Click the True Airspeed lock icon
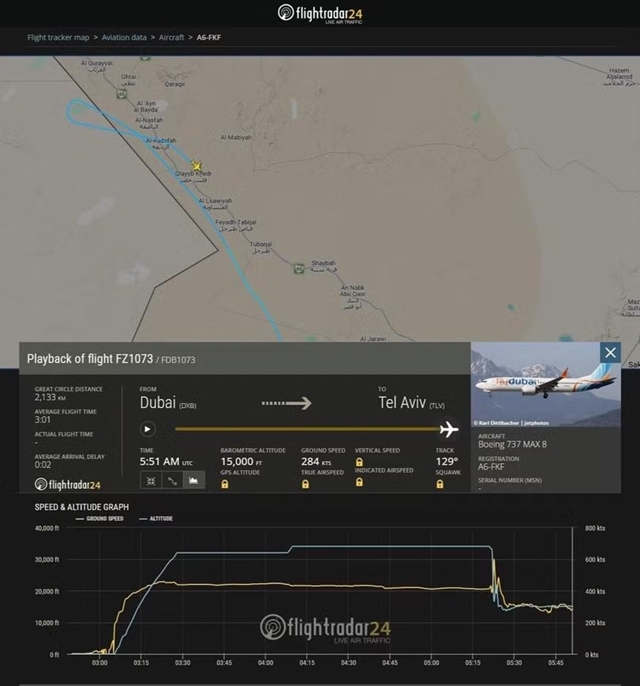 point(305,484)
